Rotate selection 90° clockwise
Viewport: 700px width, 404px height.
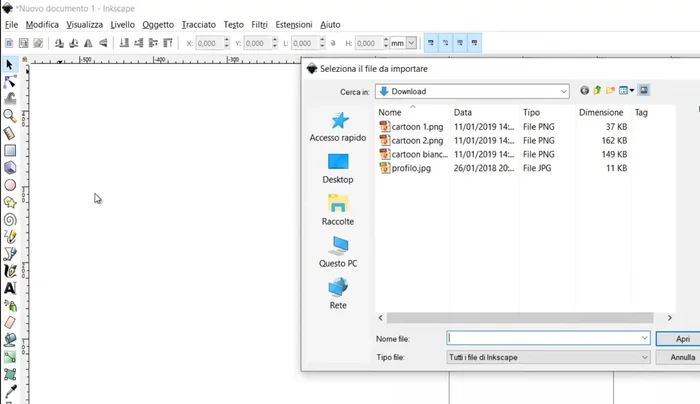(74, 43)
